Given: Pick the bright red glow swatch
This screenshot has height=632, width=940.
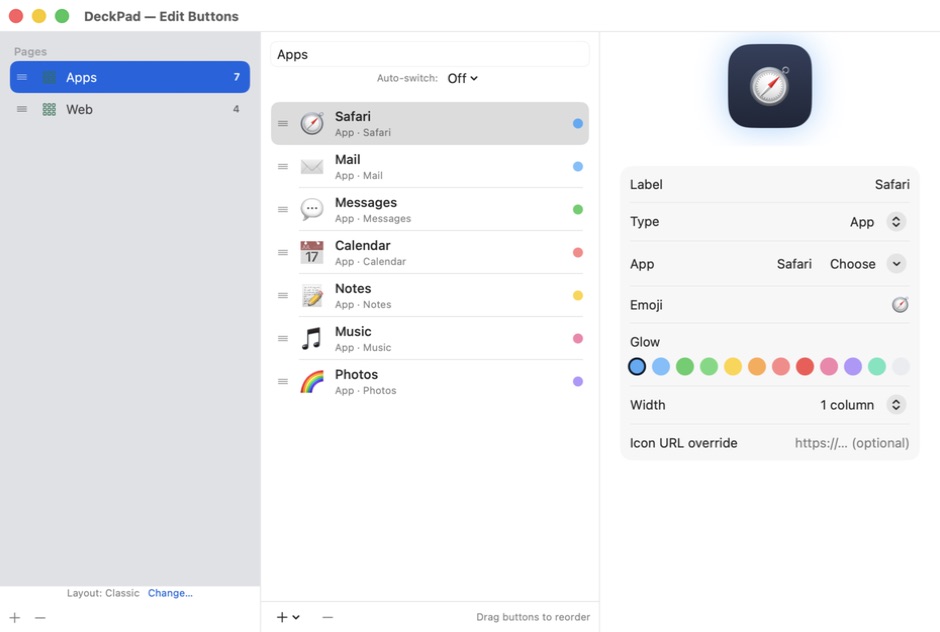Looking at the screenshot, I should pyautogui.click(x=805, y=366).
